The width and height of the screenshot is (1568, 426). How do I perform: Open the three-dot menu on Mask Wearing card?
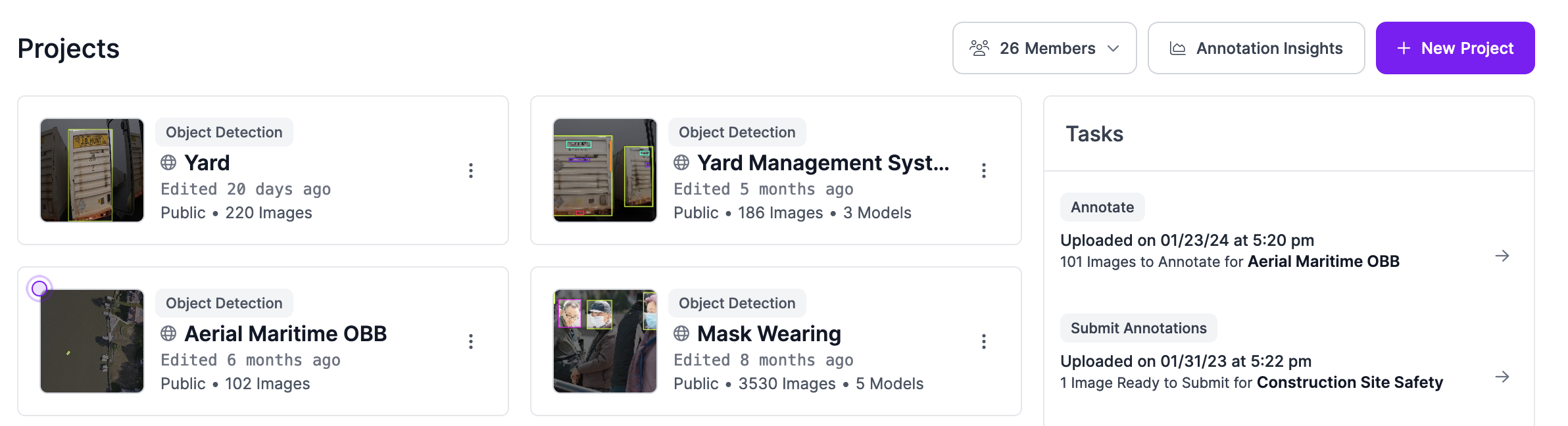coord(984,341)
